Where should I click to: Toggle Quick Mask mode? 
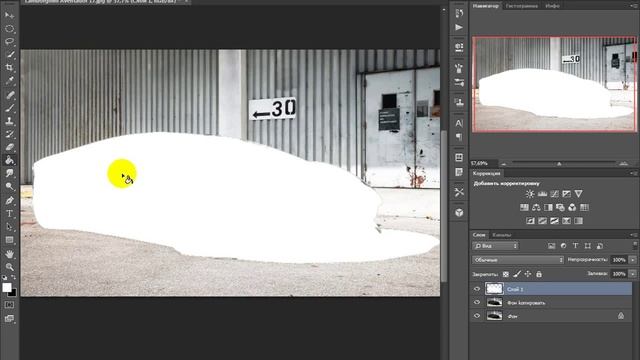(9, 305)
